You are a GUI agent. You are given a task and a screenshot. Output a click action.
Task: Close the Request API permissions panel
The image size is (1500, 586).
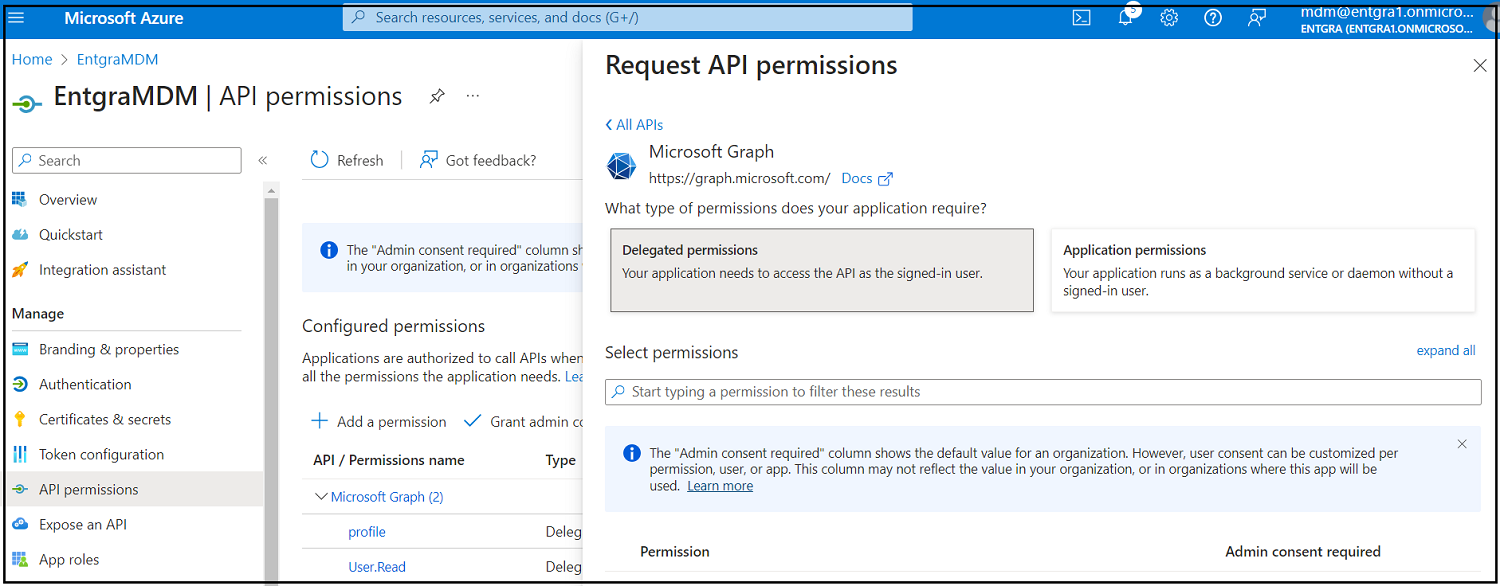(x=1480, y=66)
